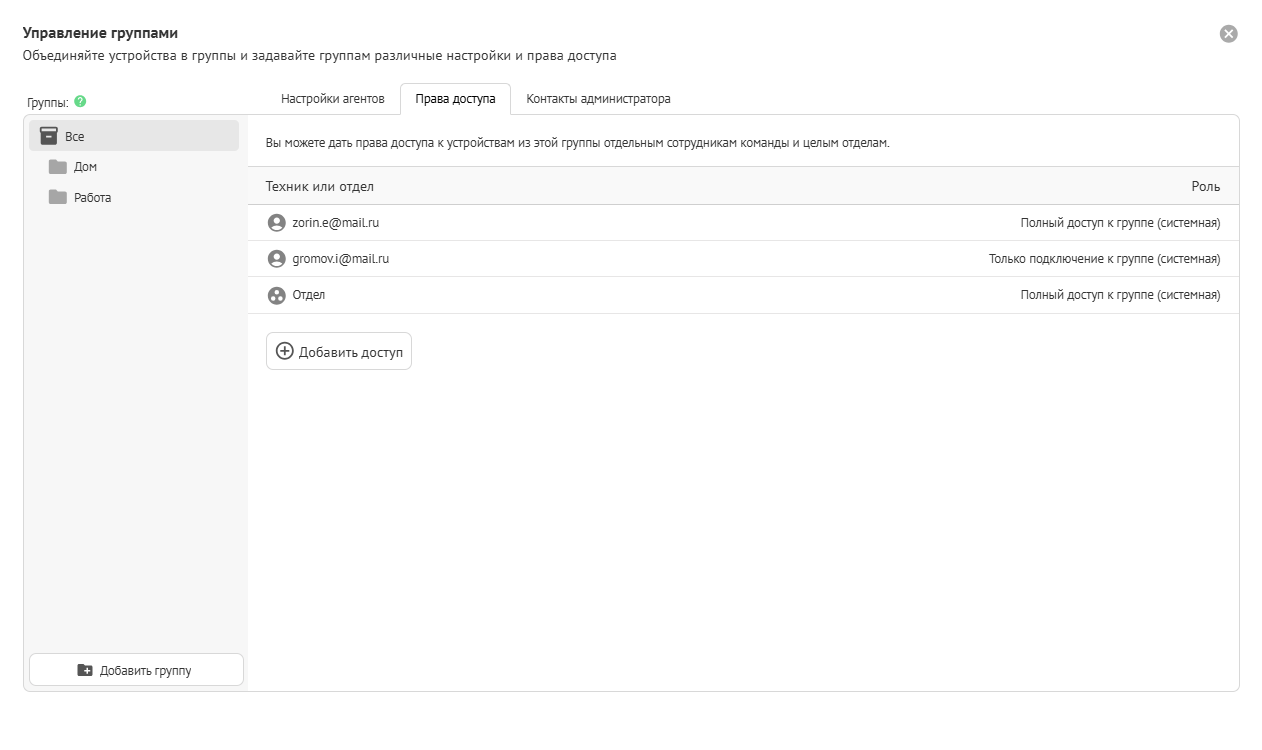Close the group management dialog
The image size is (1262, 750).
(x=1228, y=34)
